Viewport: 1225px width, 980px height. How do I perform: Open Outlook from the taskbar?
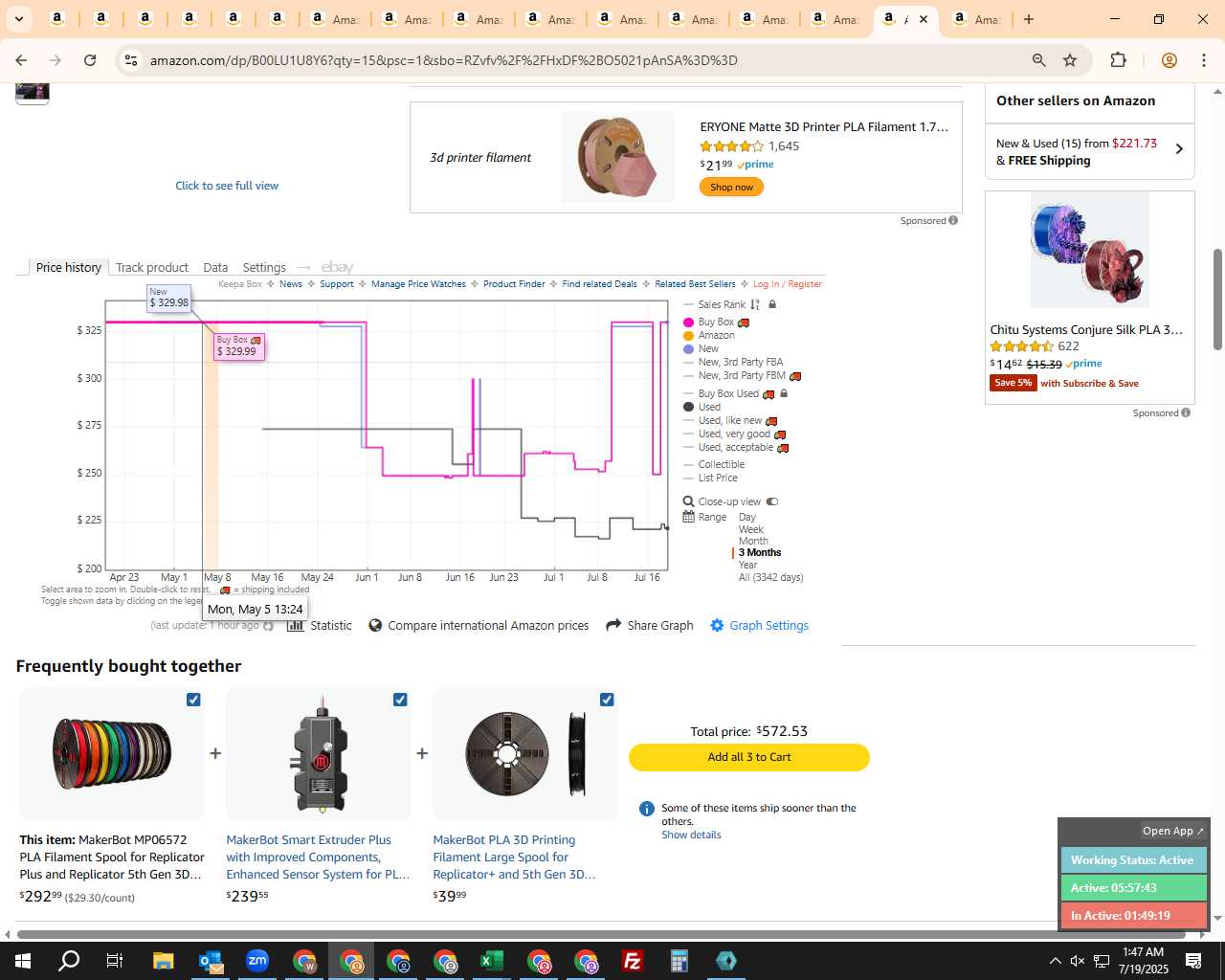pyautogui.click(x=211, y=961)
